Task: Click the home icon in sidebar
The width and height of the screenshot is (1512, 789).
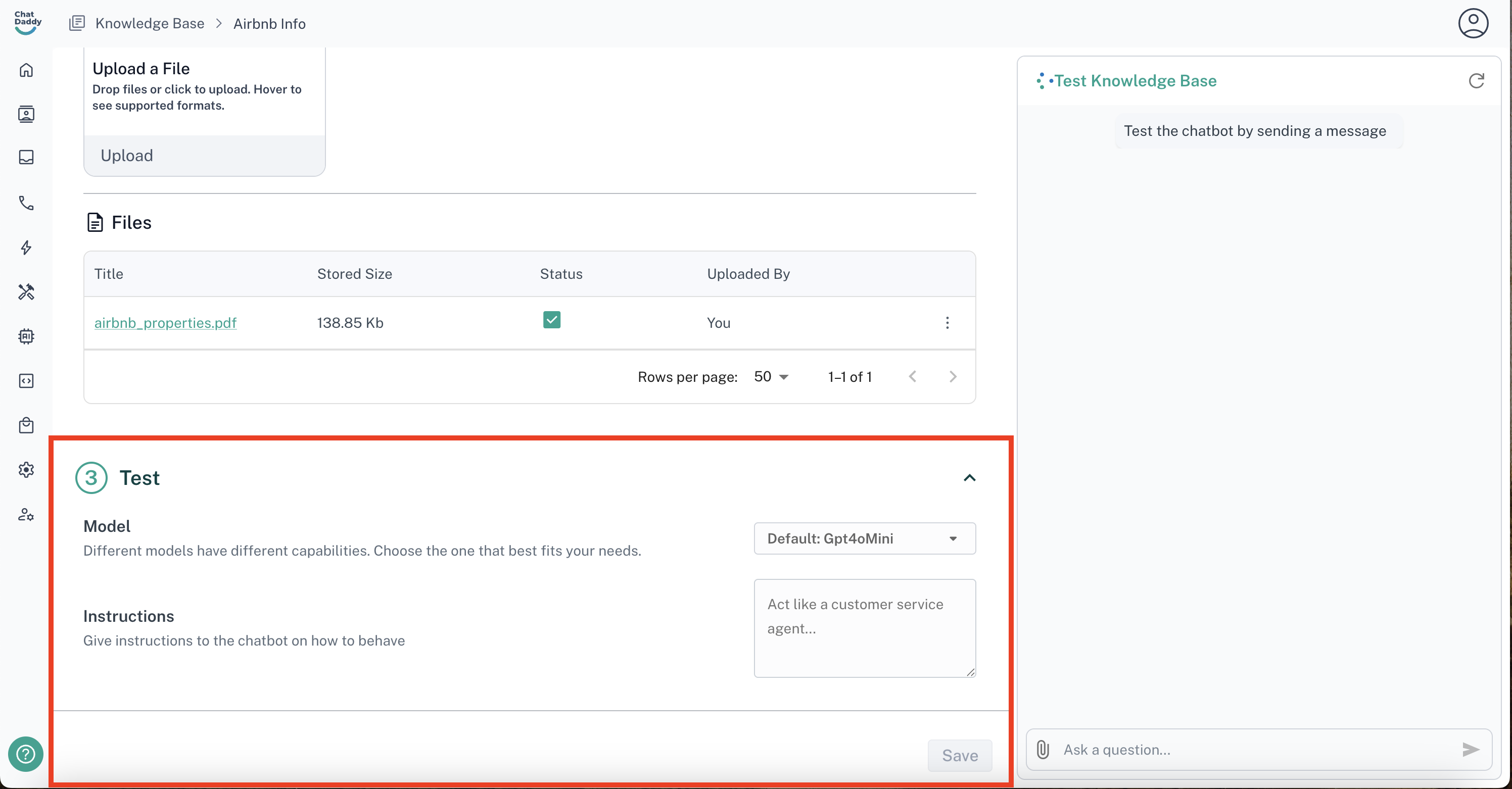Action: 26,70
